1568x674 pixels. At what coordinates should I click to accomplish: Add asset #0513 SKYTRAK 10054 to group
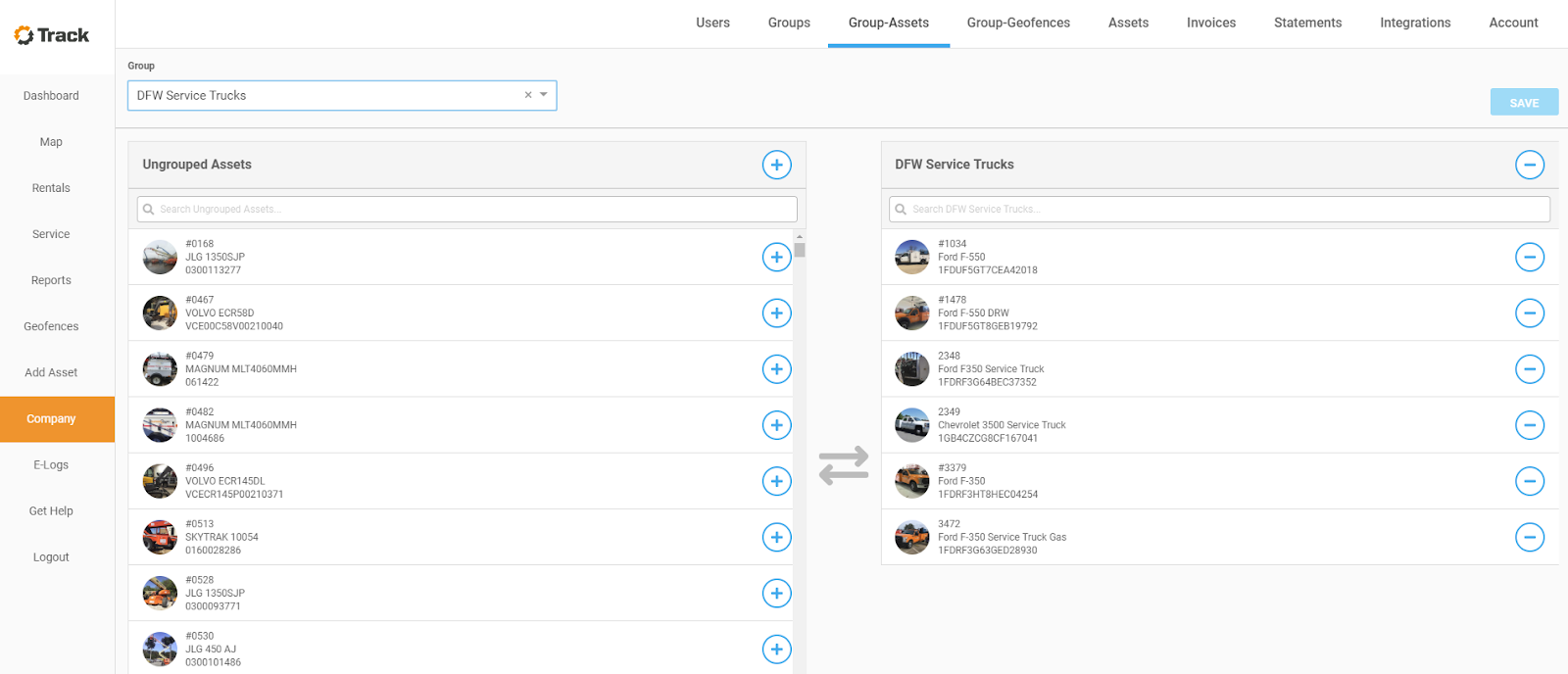(x=776, y=536)
